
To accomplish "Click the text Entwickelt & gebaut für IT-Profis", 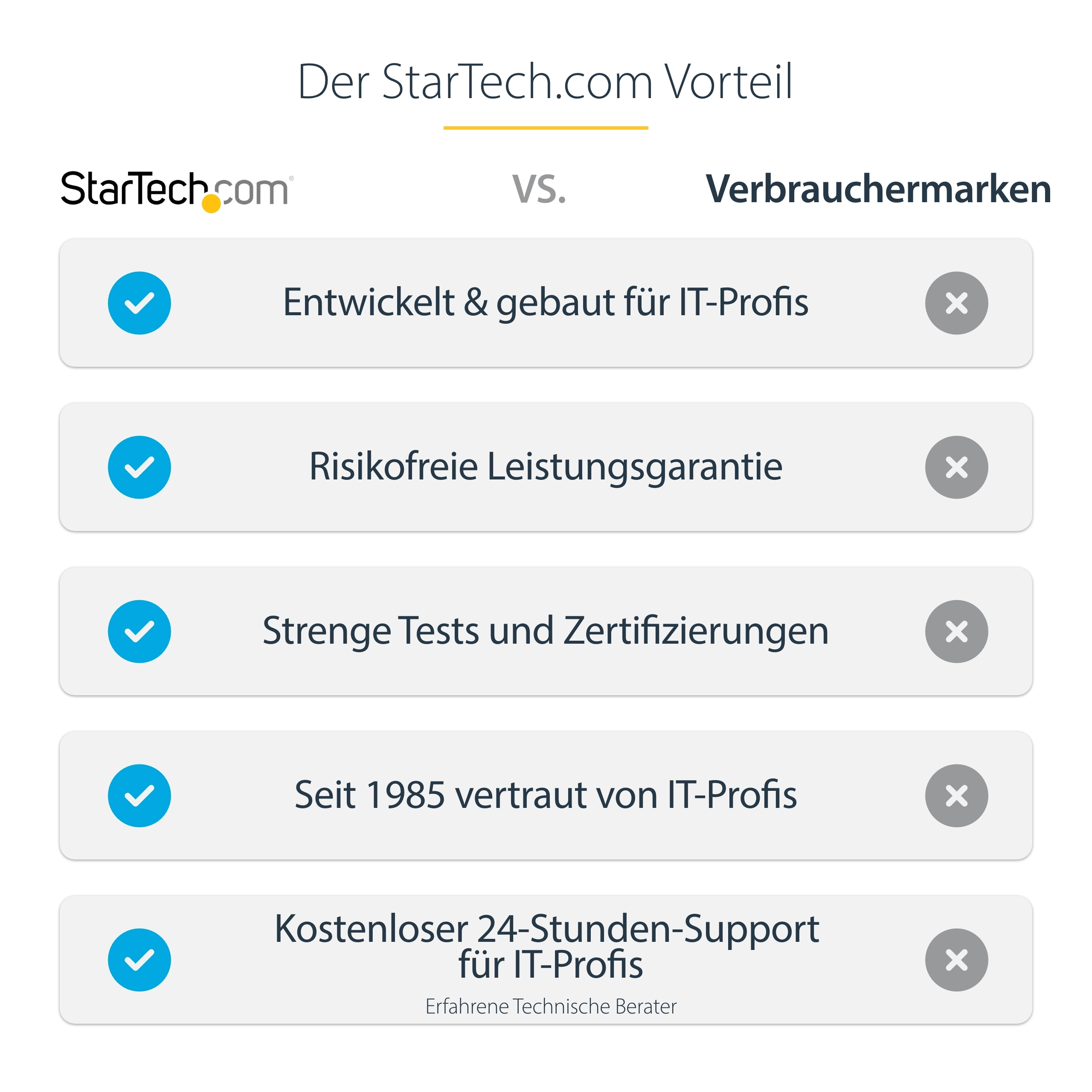I will pyautogui.click(x=546, y=302).
